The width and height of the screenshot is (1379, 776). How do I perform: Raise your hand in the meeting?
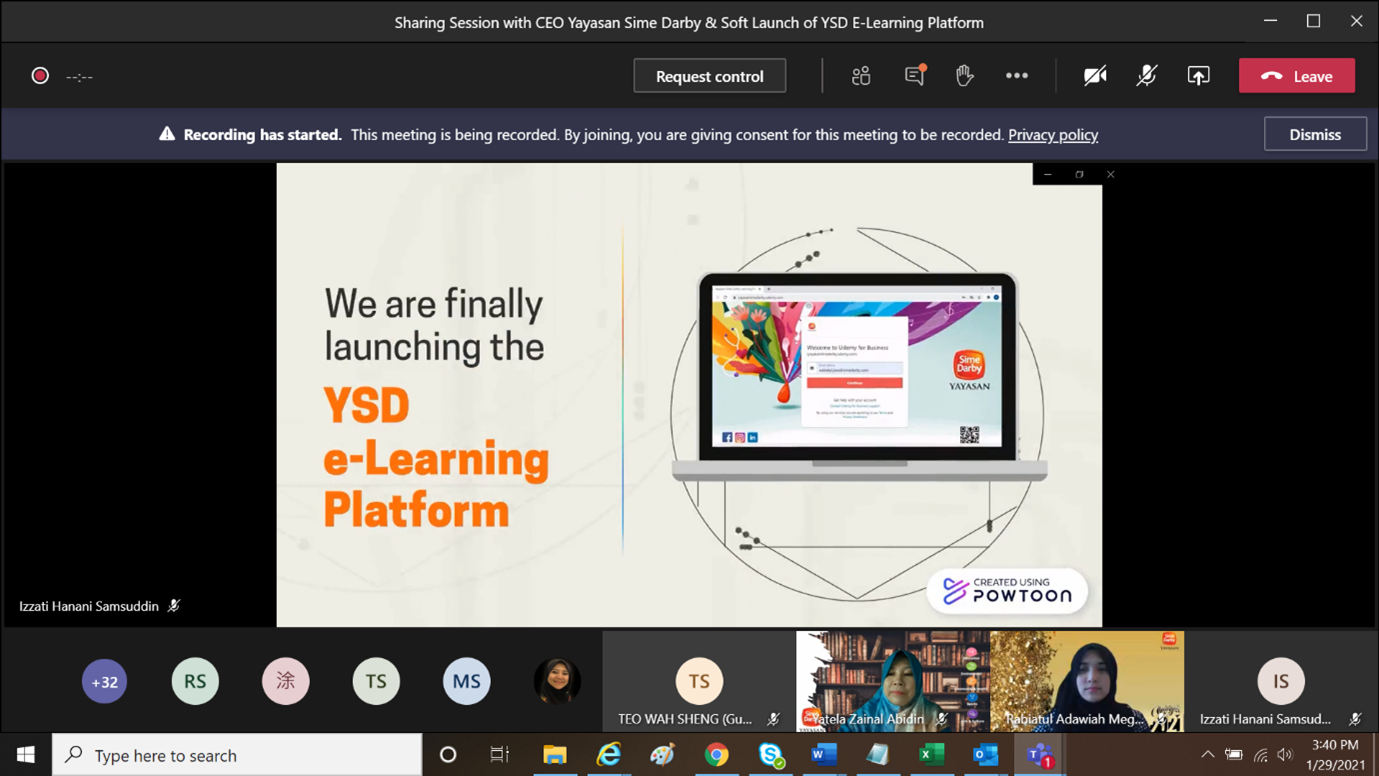(x=964, y=76)
